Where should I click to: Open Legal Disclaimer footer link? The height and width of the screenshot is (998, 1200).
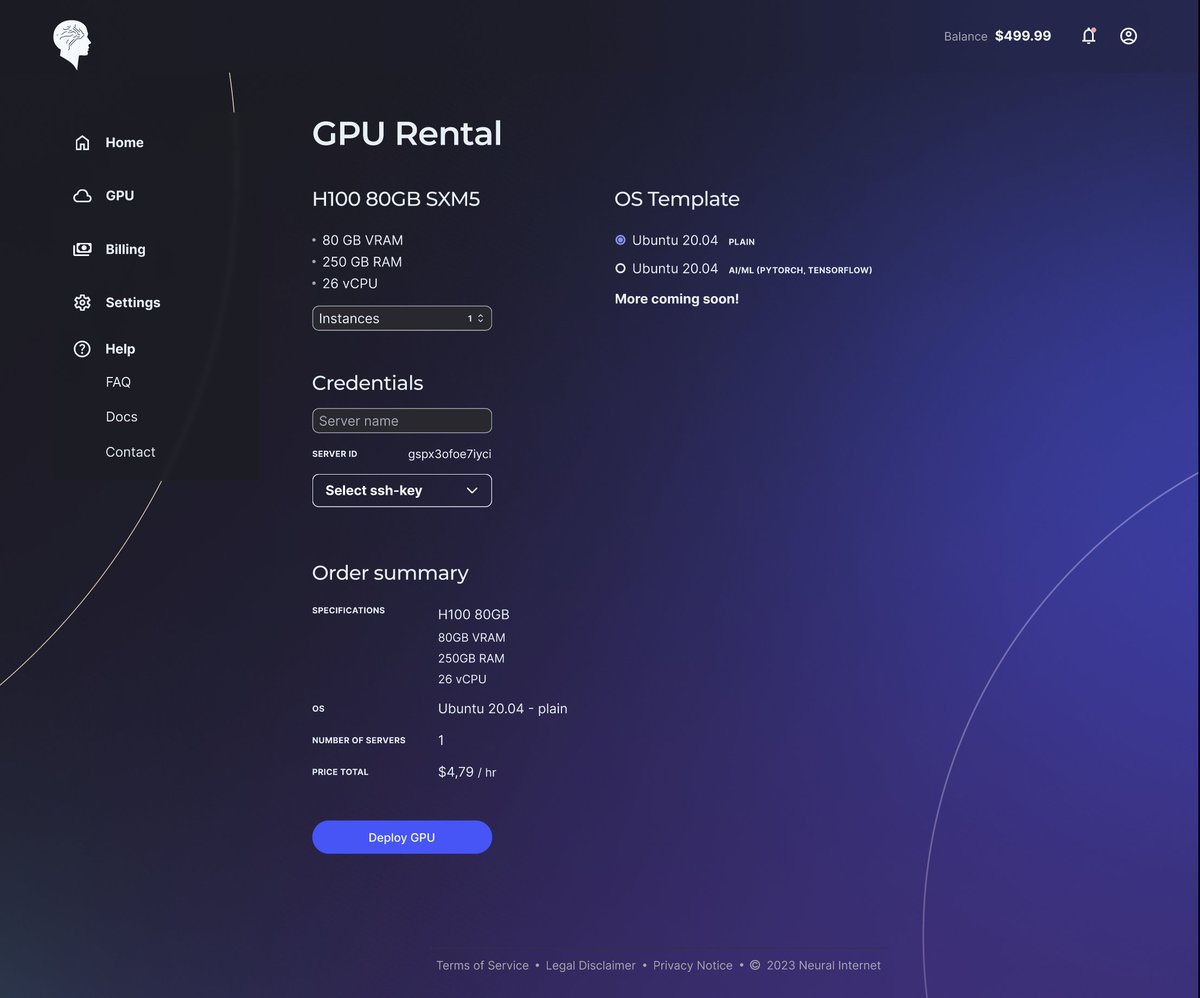[590, 965]
